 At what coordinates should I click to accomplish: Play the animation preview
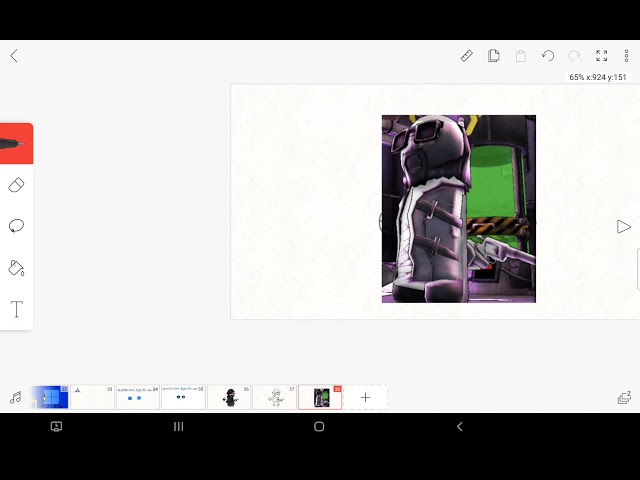click(x=624, y=227)
